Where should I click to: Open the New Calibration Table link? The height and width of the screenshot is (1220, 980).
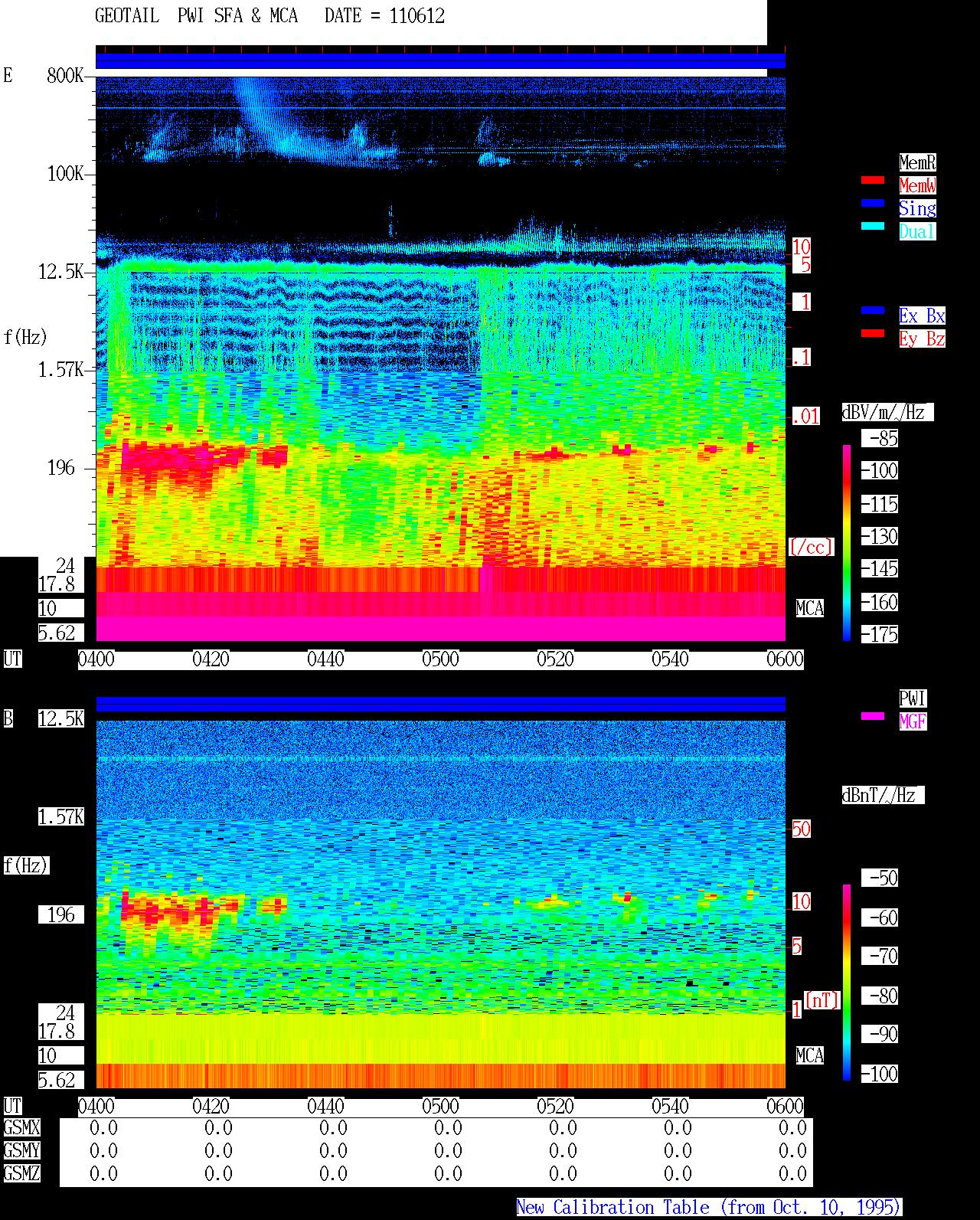(709, 1208)
